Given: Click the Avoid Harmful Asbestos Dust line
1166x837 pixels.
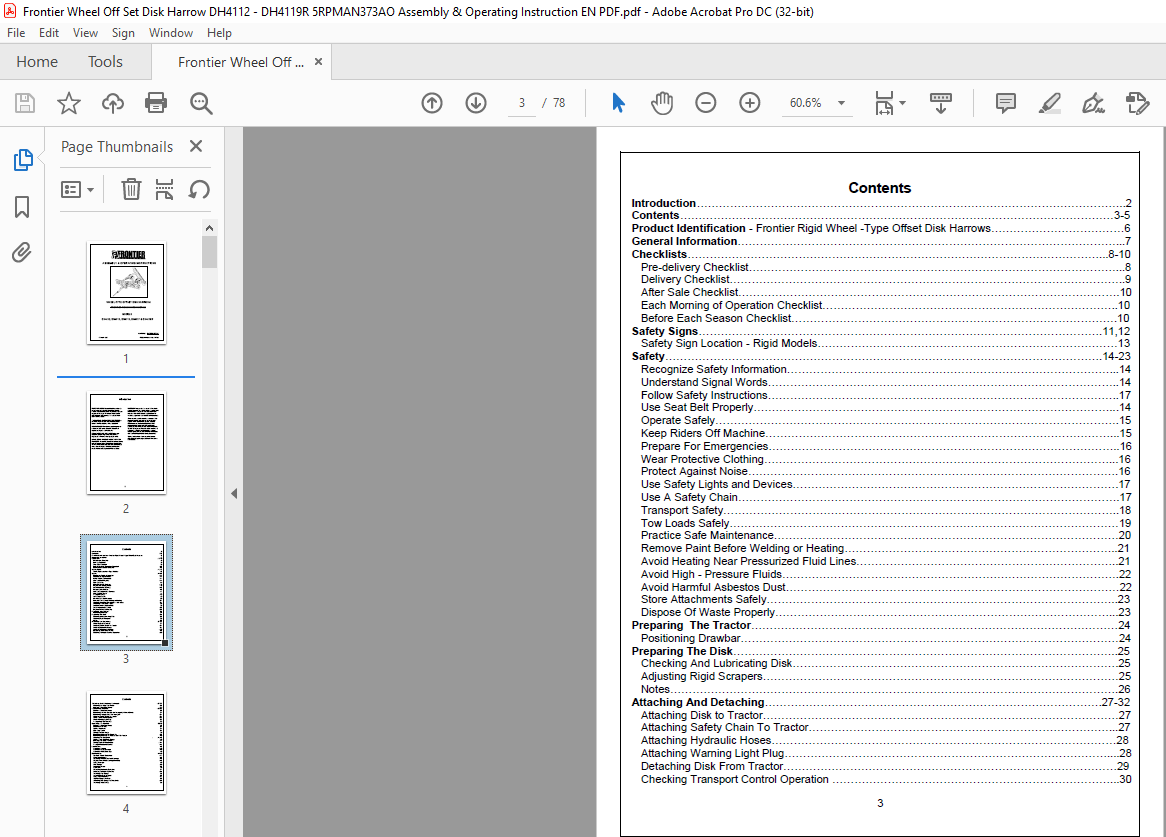Looking at the screenshot, I should pos(886,587).
